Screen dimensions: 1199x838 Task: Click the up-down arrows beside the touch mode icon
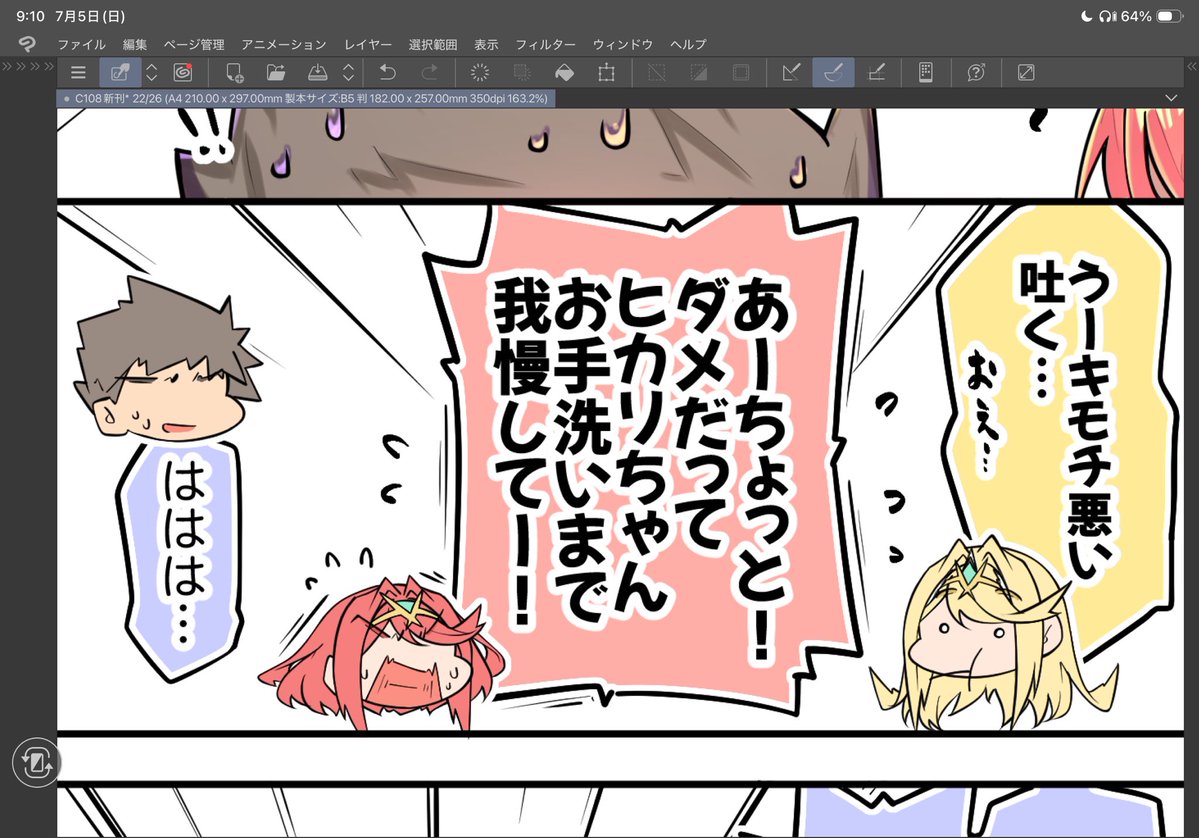pyautogui.click(x=151, y=73)
